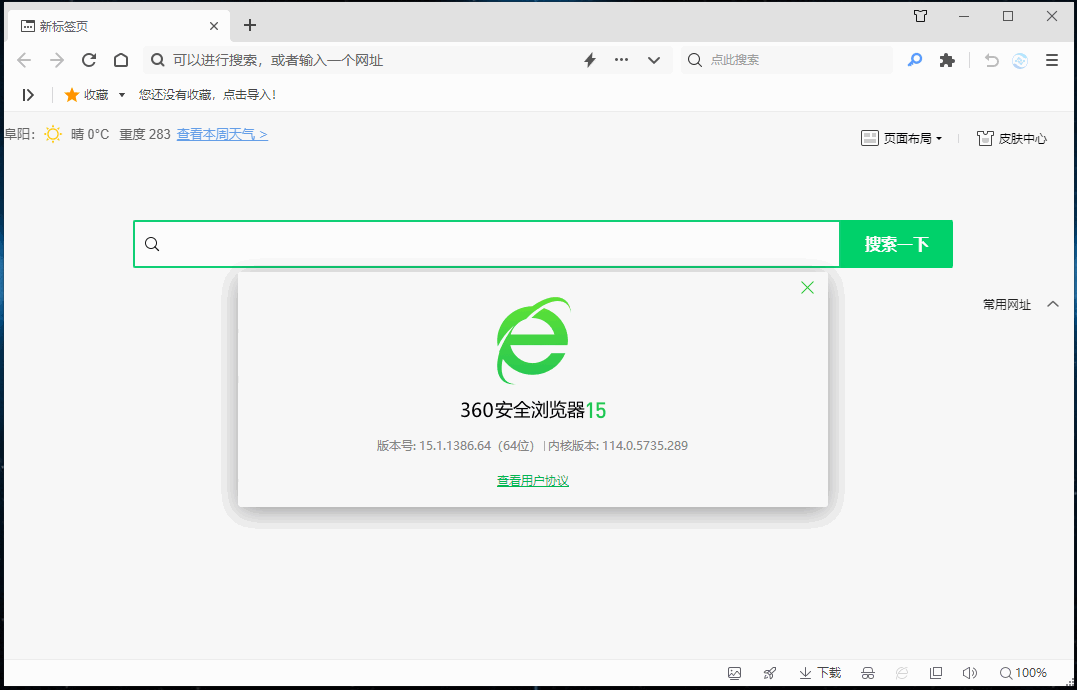Click the sunny weather icon

pyautogui.click(x=53, y=134)
